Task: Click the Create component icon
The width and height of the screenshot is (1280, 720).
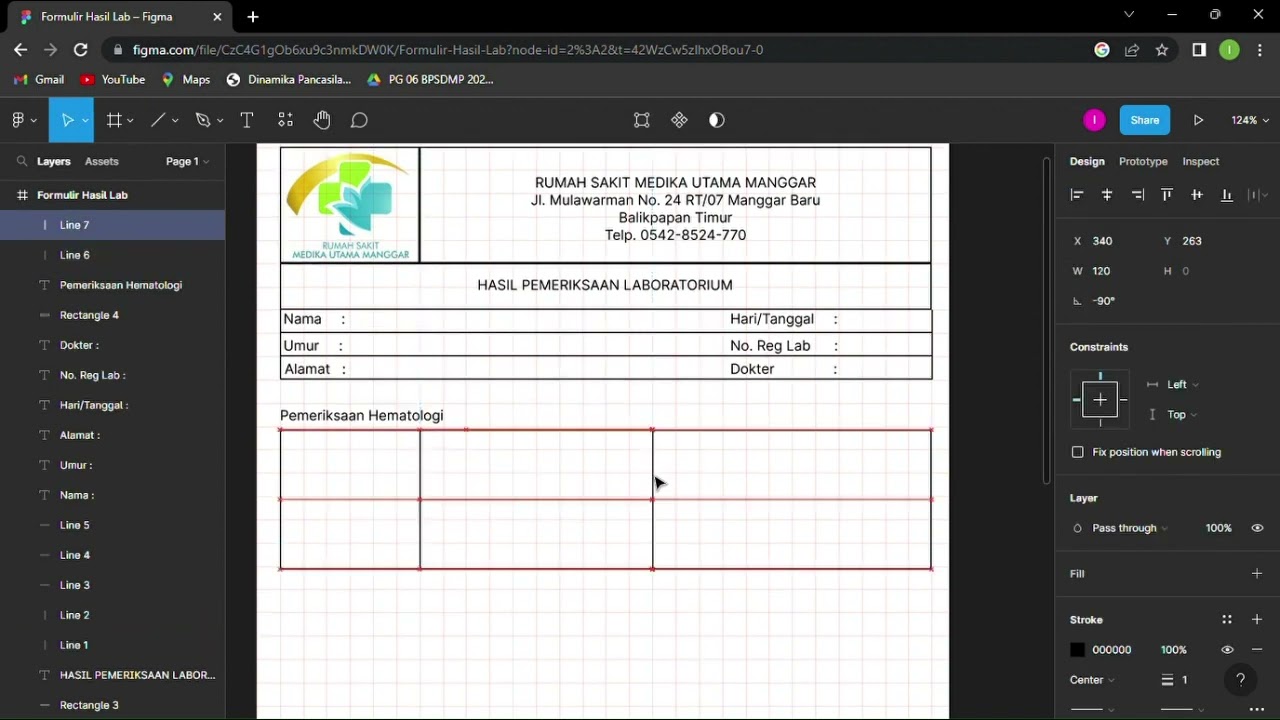Action: 679,120
